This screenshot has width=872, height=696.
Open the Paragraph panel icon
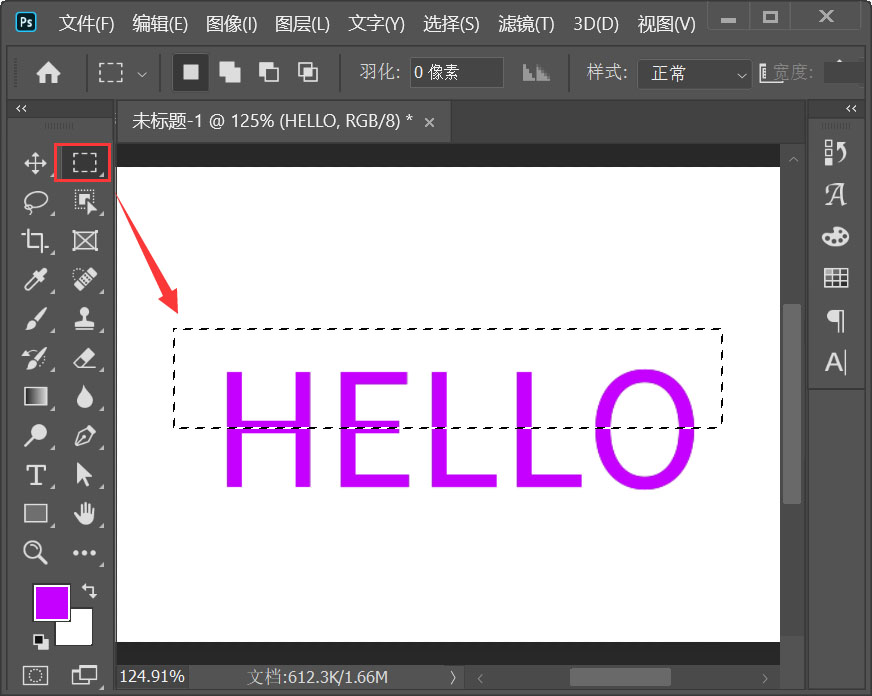[836, 320]
